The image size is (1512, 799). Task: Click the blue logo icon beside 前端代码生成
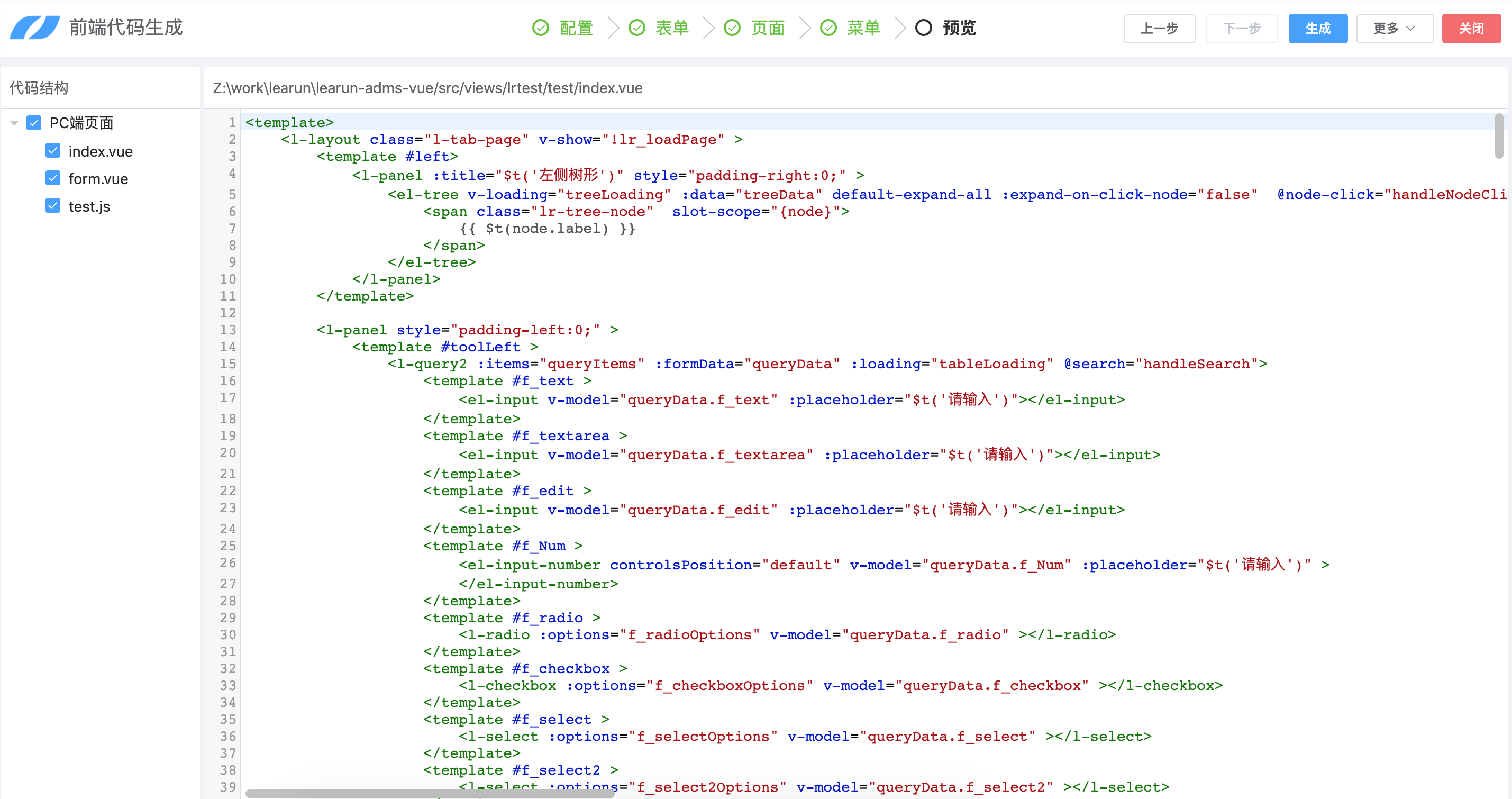[34, 28]
